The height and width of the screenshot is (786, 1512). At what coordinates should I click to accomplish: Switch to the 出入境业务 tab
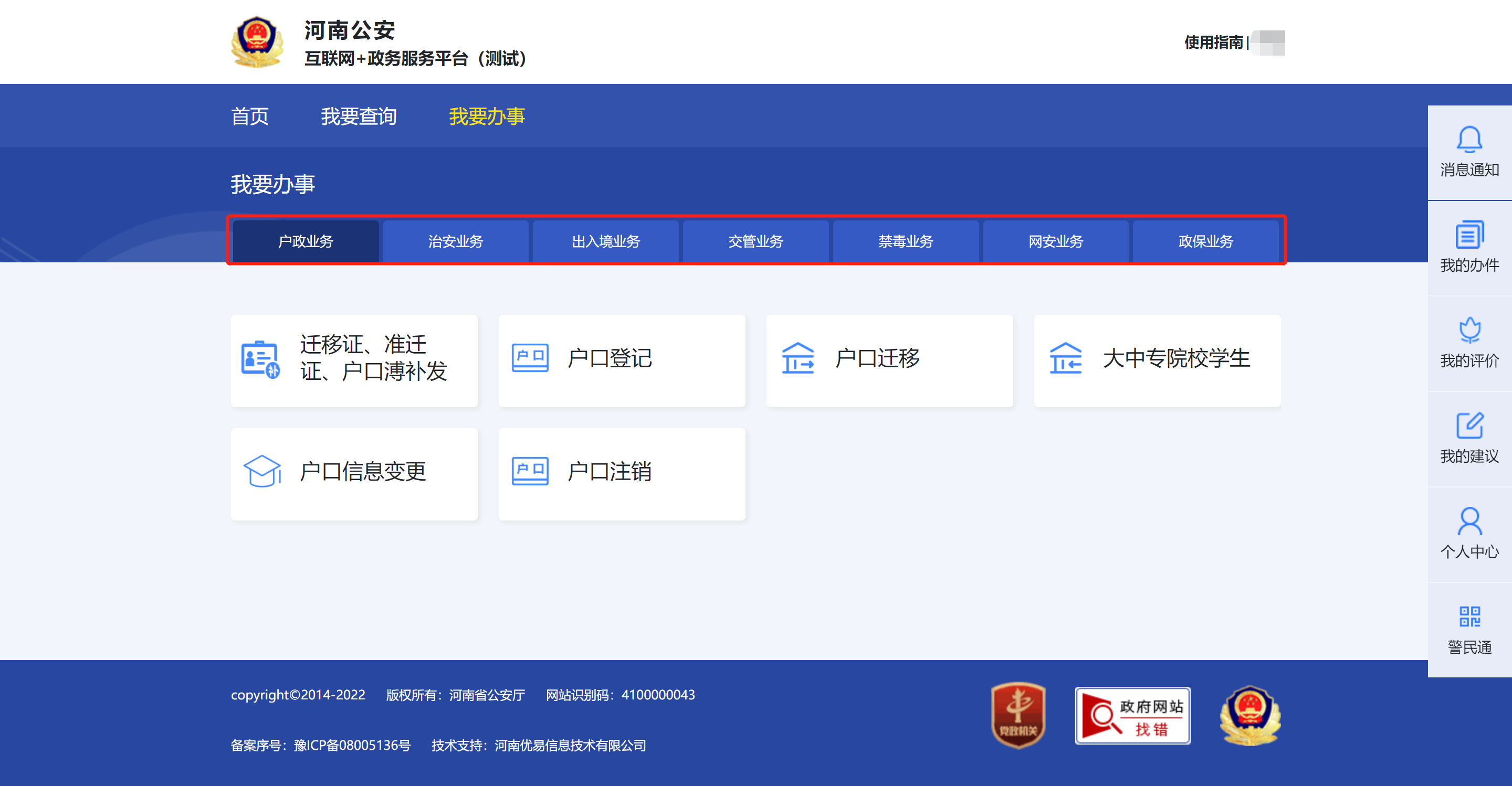(x=606, y=241)
